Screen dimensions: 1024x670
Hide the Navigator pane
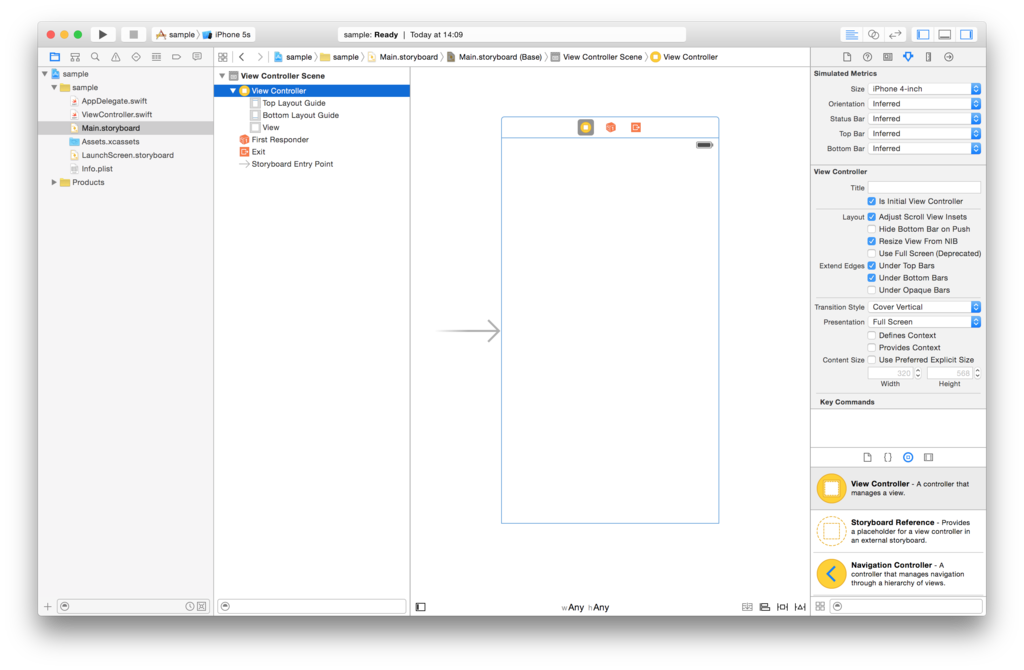pyautogui.click(x=923, y=35)
